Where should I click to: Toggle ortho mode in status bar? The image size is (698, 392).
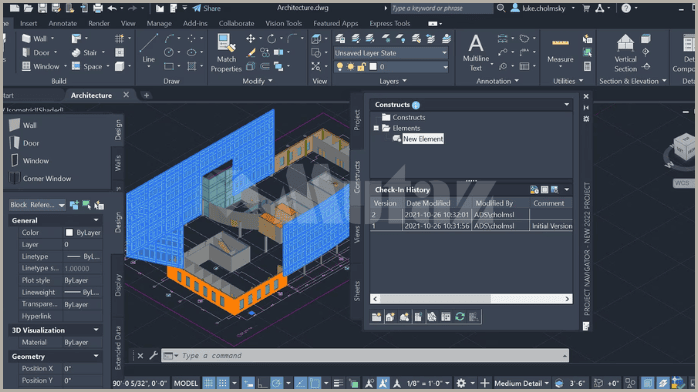[x=263, y=383]
